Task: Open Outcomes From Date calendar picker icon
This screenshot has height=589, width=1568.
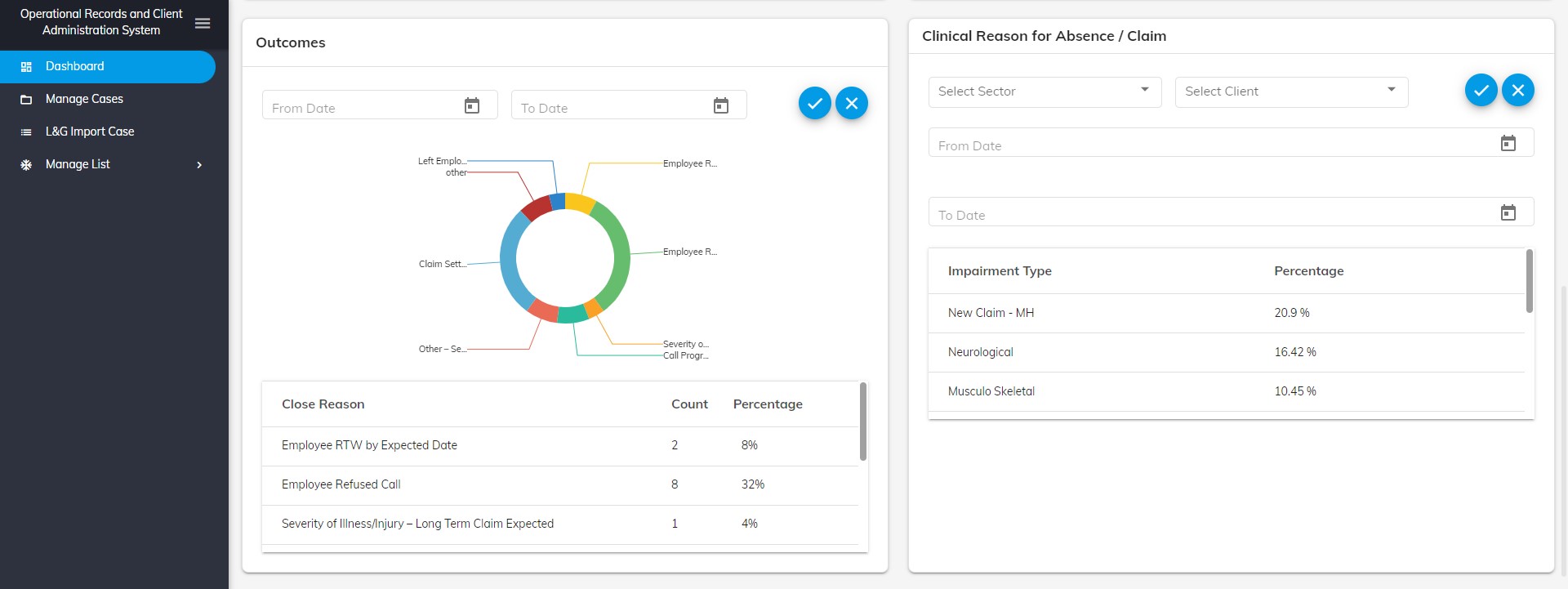Action: tap(472, 105)
